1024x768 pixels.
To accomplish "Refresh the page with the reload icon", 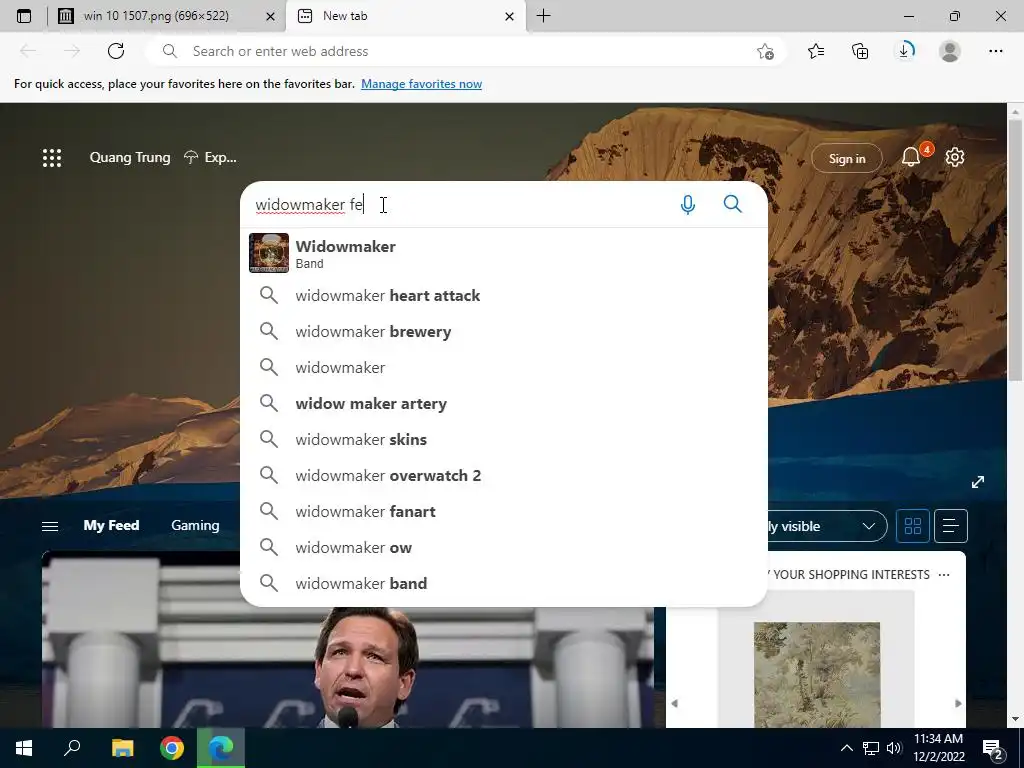I will point(116,51).
